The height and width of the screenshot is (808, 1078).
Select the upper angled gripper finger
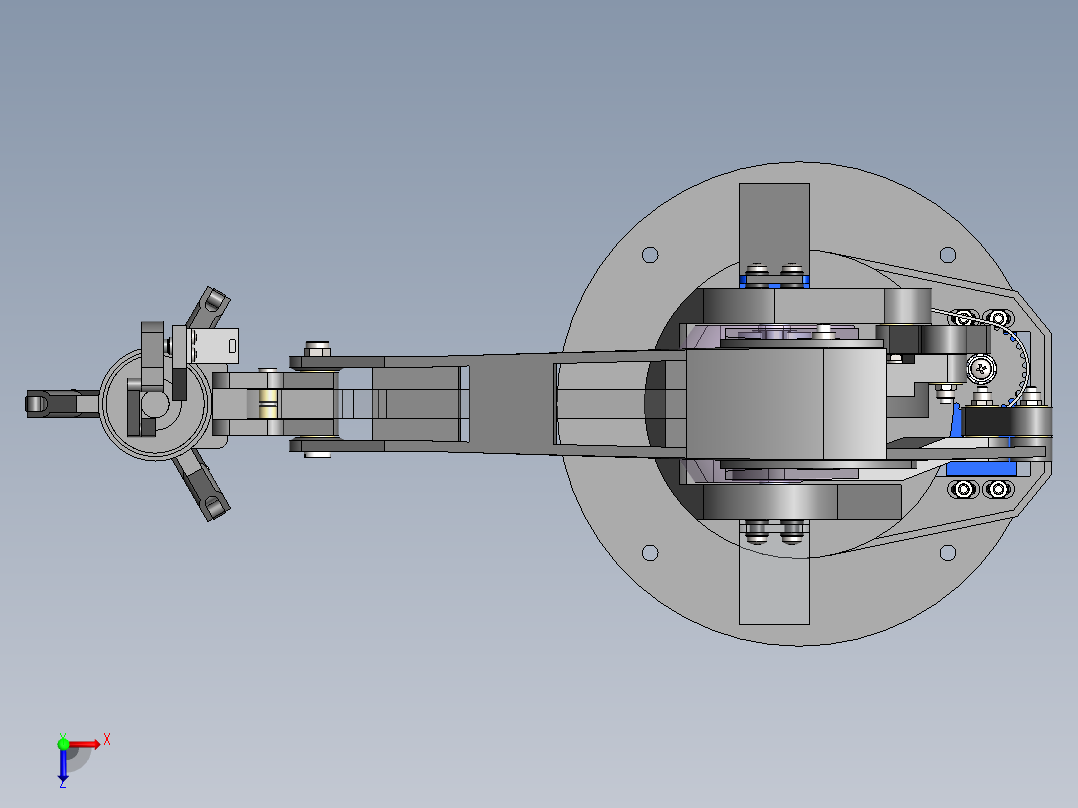tap(209, 308)
